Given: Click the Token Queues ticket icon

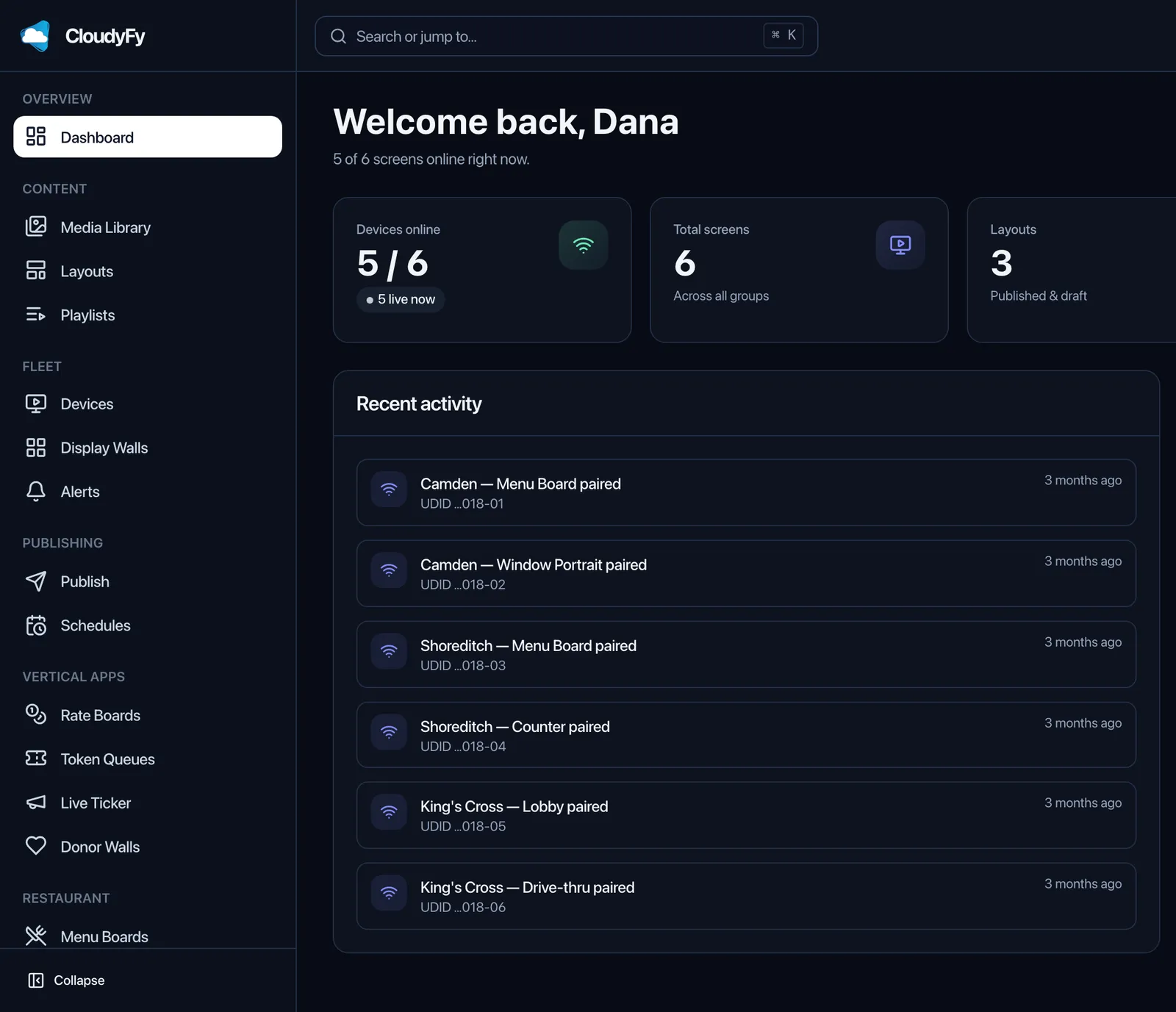Looking at the screenshot, I should tap(36, 758).
